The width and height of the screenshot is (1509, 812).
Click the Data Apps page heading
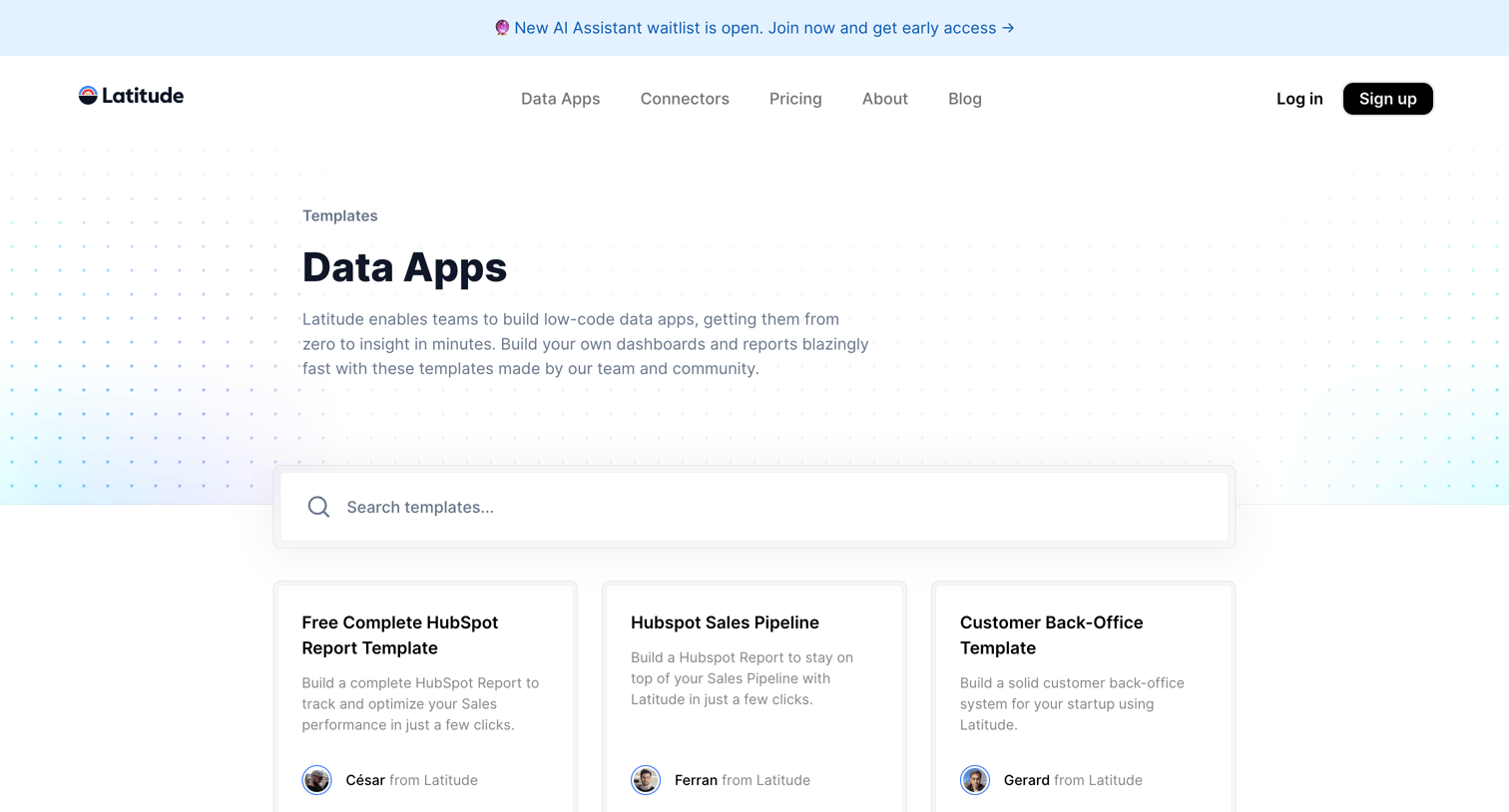click(404, 267)
